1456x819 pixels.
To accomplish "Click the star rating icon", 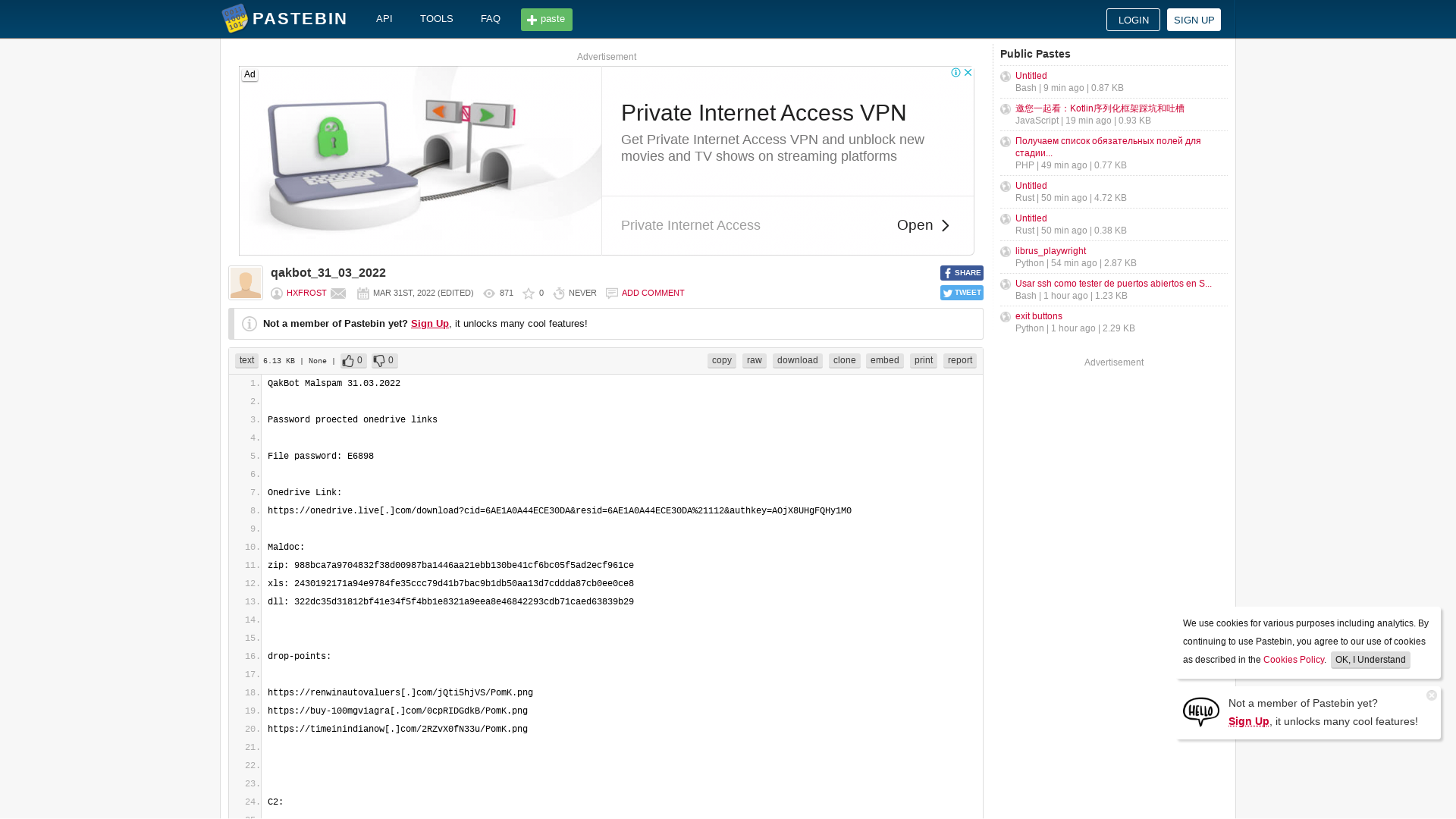I will coord(529,293).
